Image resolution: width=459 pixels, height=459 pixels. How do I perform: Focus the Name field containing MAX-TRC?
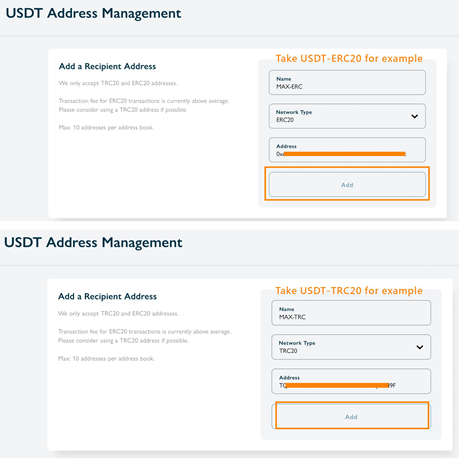[x=351, y=313]
